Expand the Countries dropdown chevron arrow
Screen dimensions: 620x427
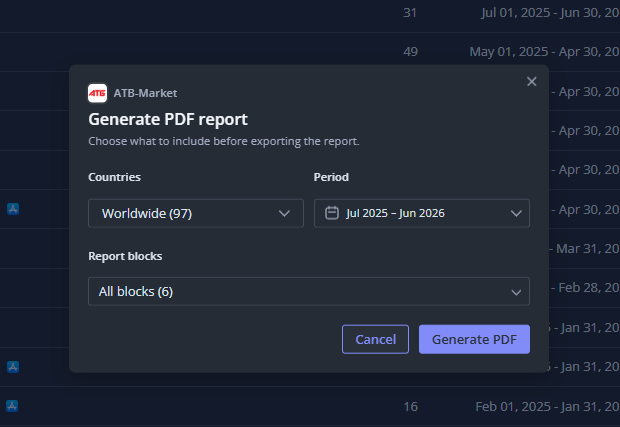click(284, 214)
